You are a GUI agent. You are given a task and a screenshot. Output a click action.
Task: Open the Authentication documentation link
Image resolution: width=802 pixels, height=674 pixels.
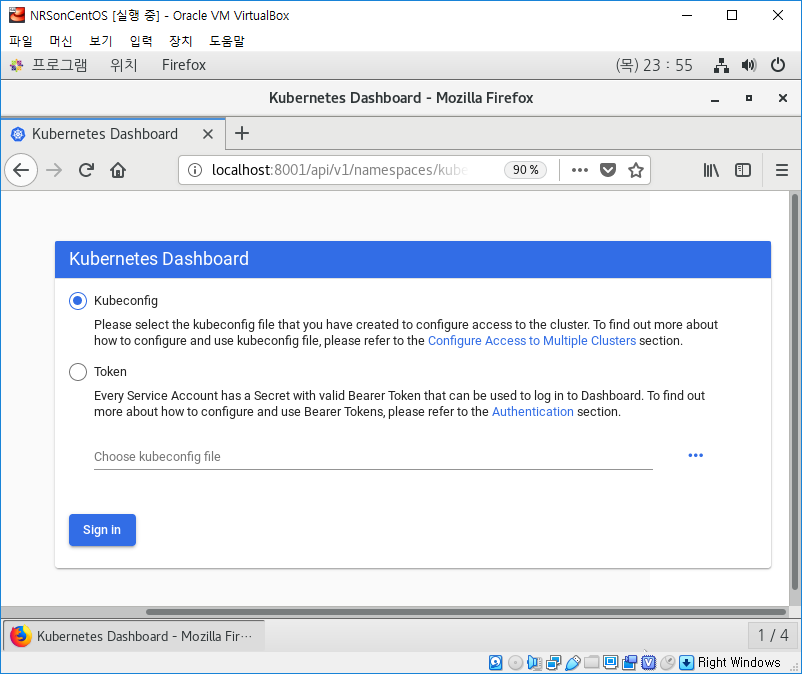pyautogui.click(x=532, y=412)
